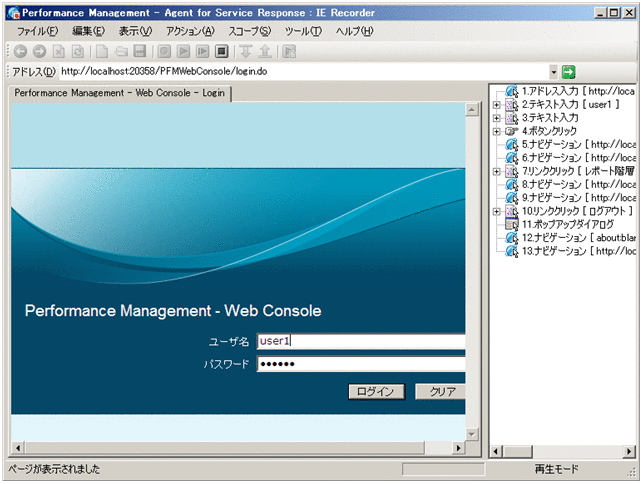Open the ヘルプ(H) menu
644x484 pixels.
coord(354,31)
